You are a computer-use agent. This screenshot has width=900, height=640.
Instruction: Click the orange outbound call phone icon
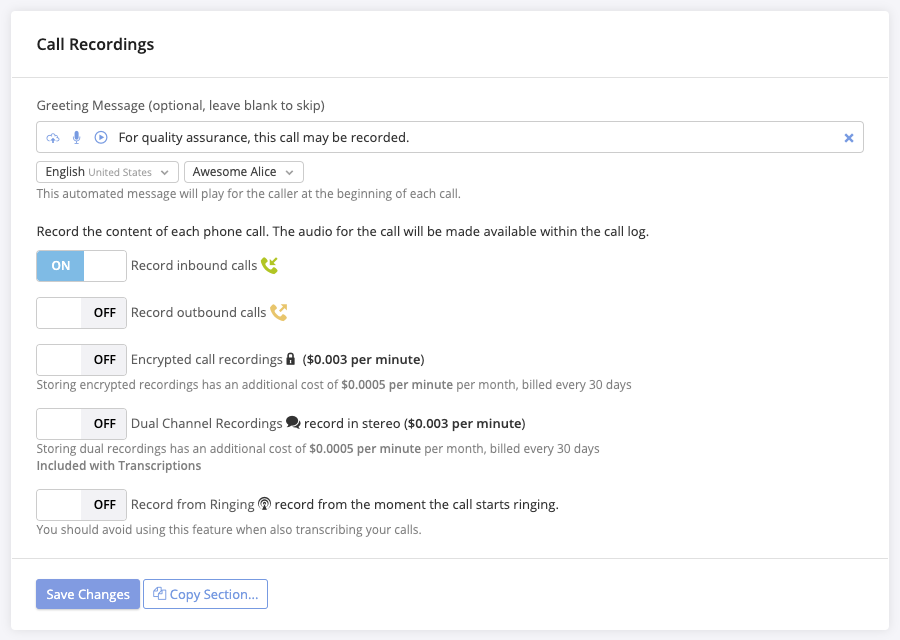[x=279, y=313]
